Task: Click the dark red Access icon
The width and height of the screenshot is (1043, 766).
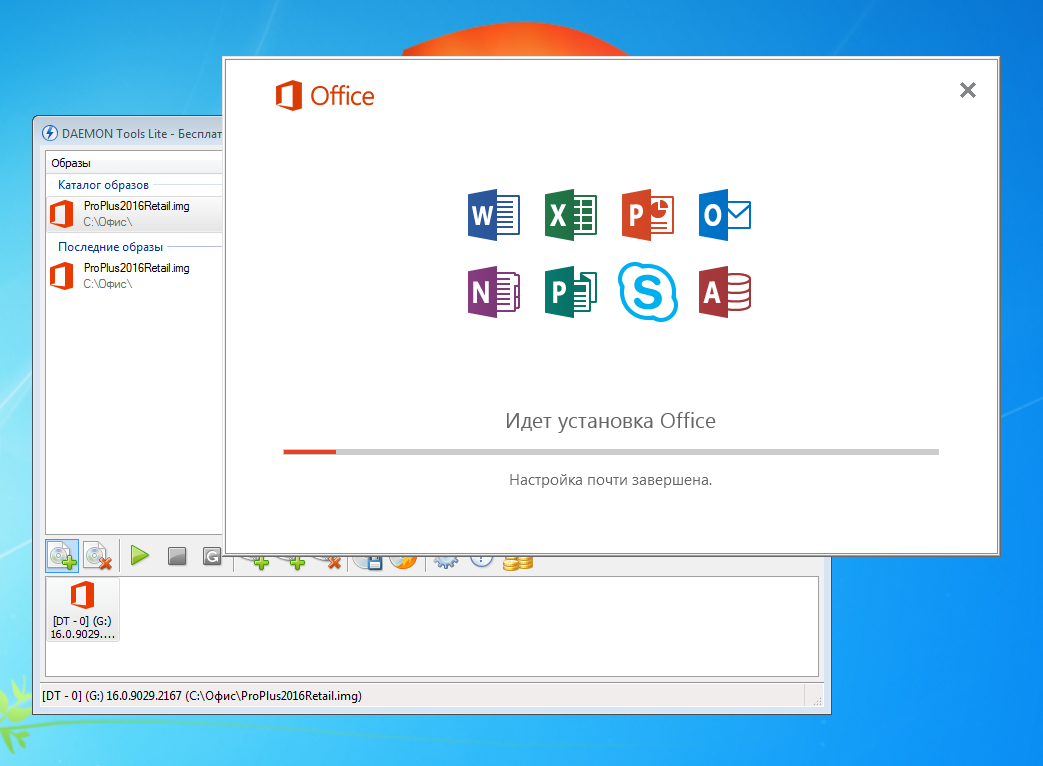Action: 725,292
